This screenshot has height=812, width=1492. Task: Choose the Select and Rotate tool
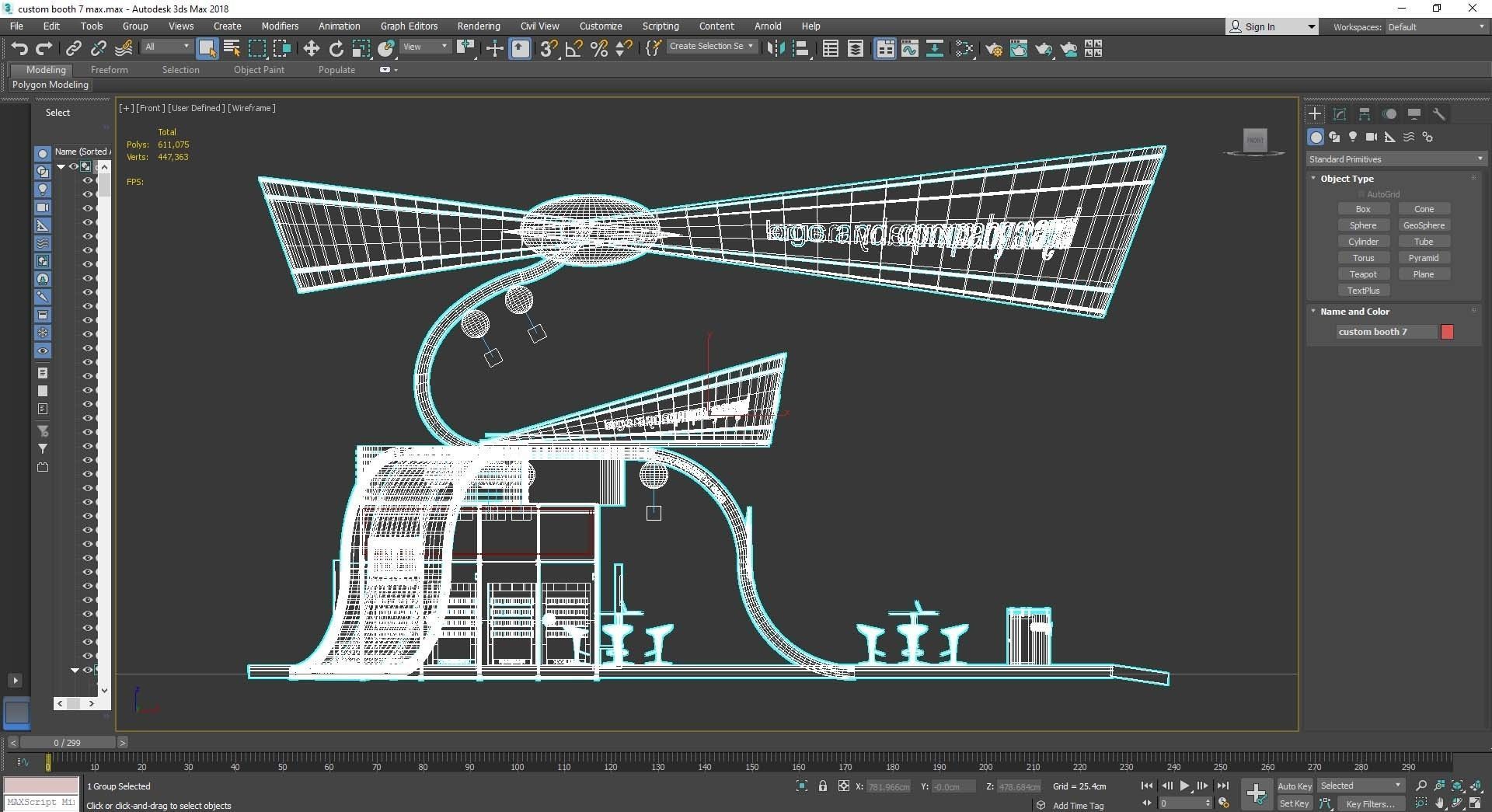pos(336,49)
